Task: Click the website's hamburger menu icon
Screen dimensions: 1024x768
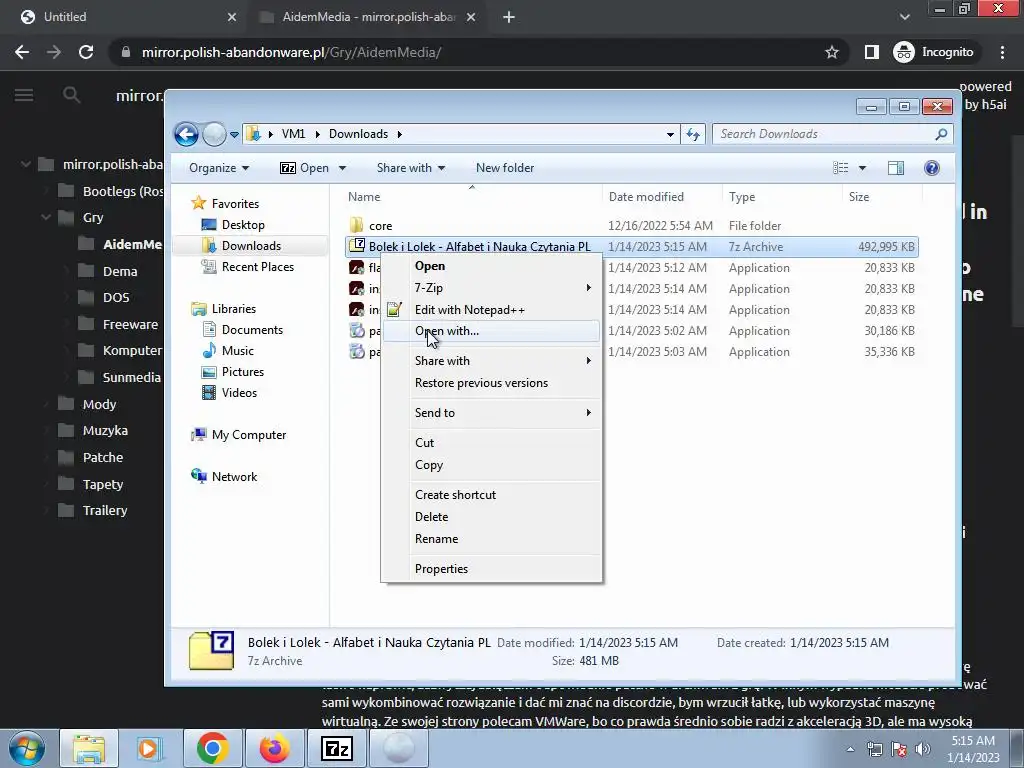Action: 24,95
